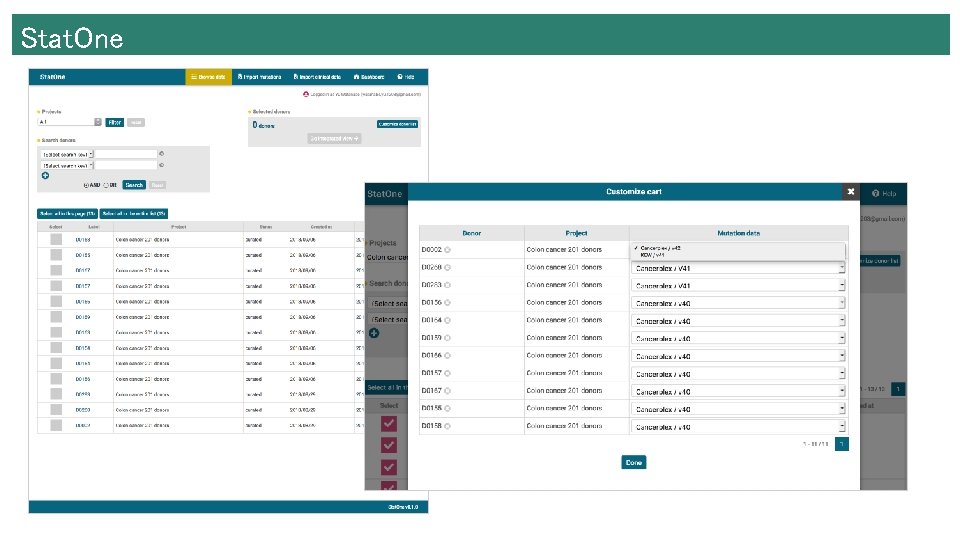
Task: Click the gray Reset button beside Search
Action: pos(157,185)
